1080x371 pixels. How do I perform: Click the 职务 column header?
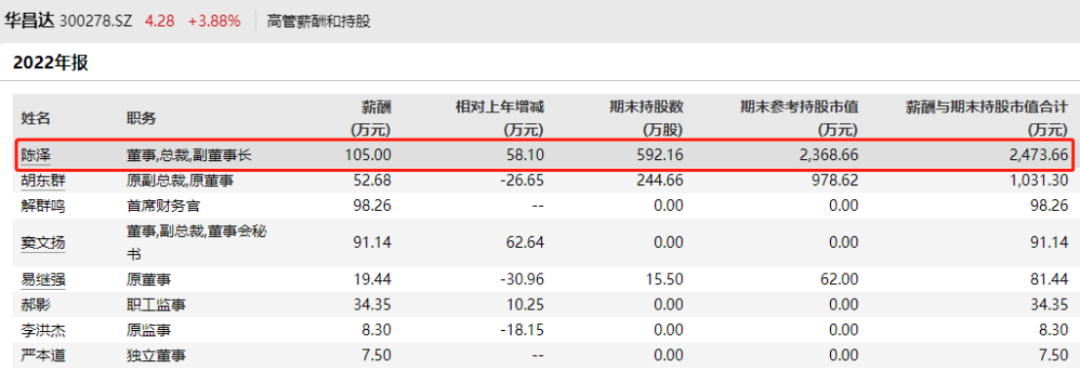tap(141, 118)
